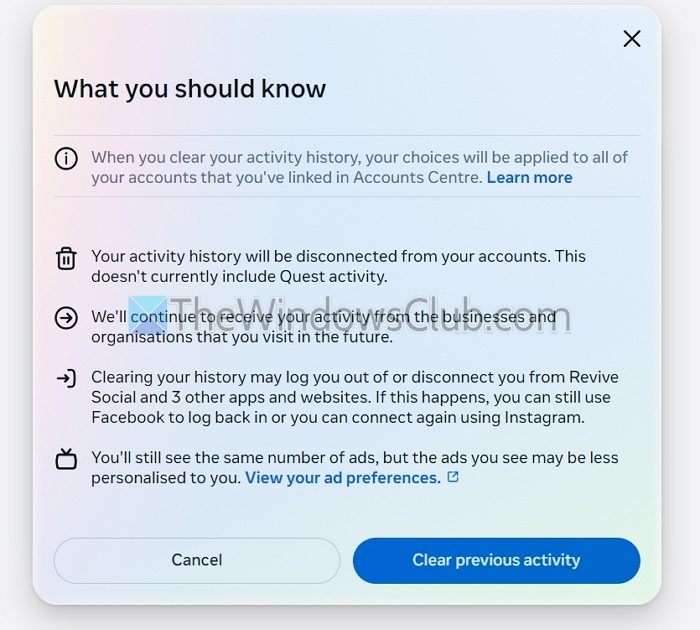Open the Learn more link
The height and width of the screenshot is (630, 700).
pyautogui.click(x=529, y=177)
